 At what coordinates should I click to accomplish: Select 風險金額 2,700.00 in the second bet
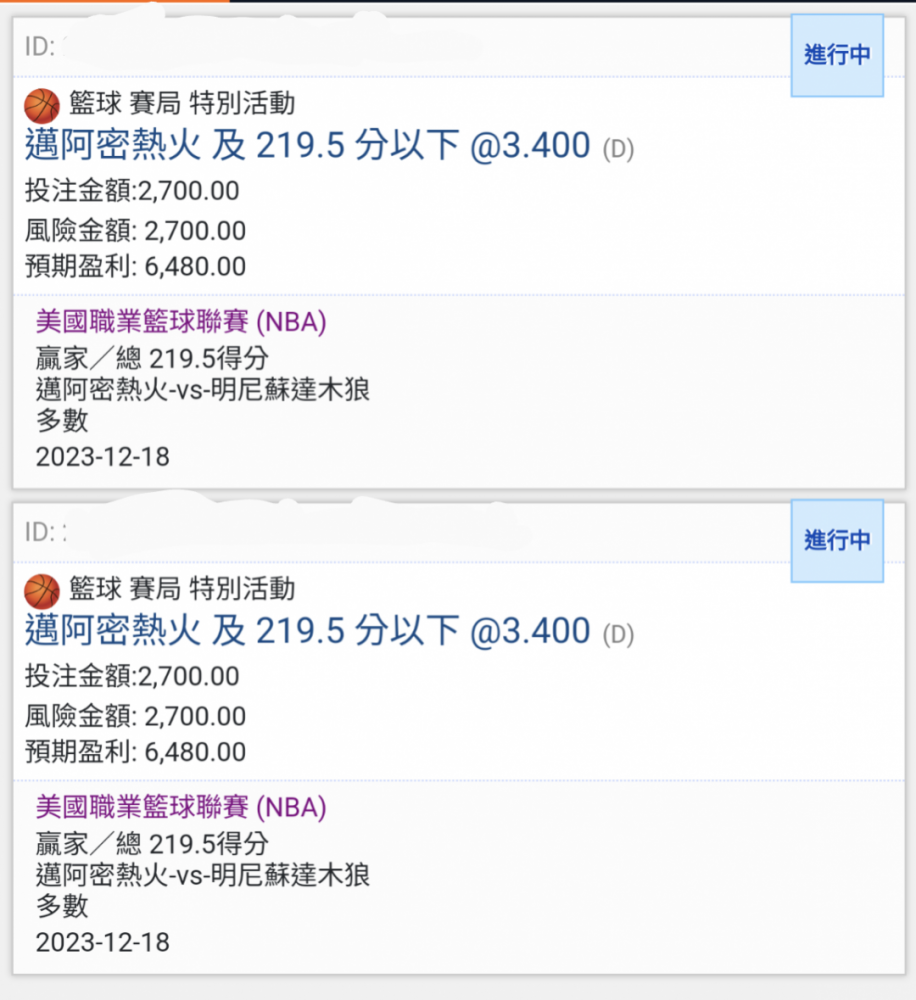tap(135, 716)
